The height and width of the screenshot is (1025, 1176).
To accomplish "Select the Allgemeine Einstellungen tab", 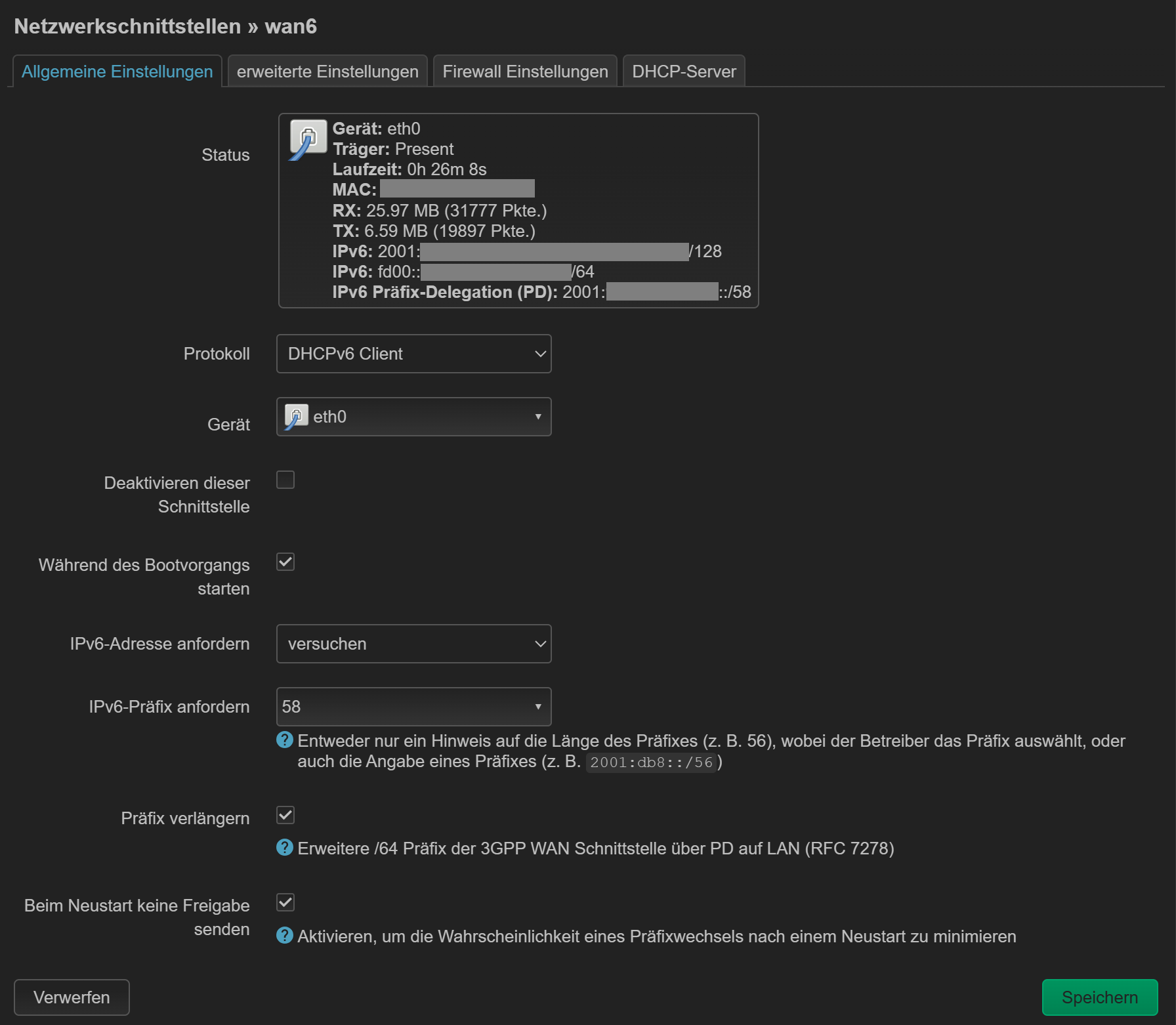I will (117, 72).
